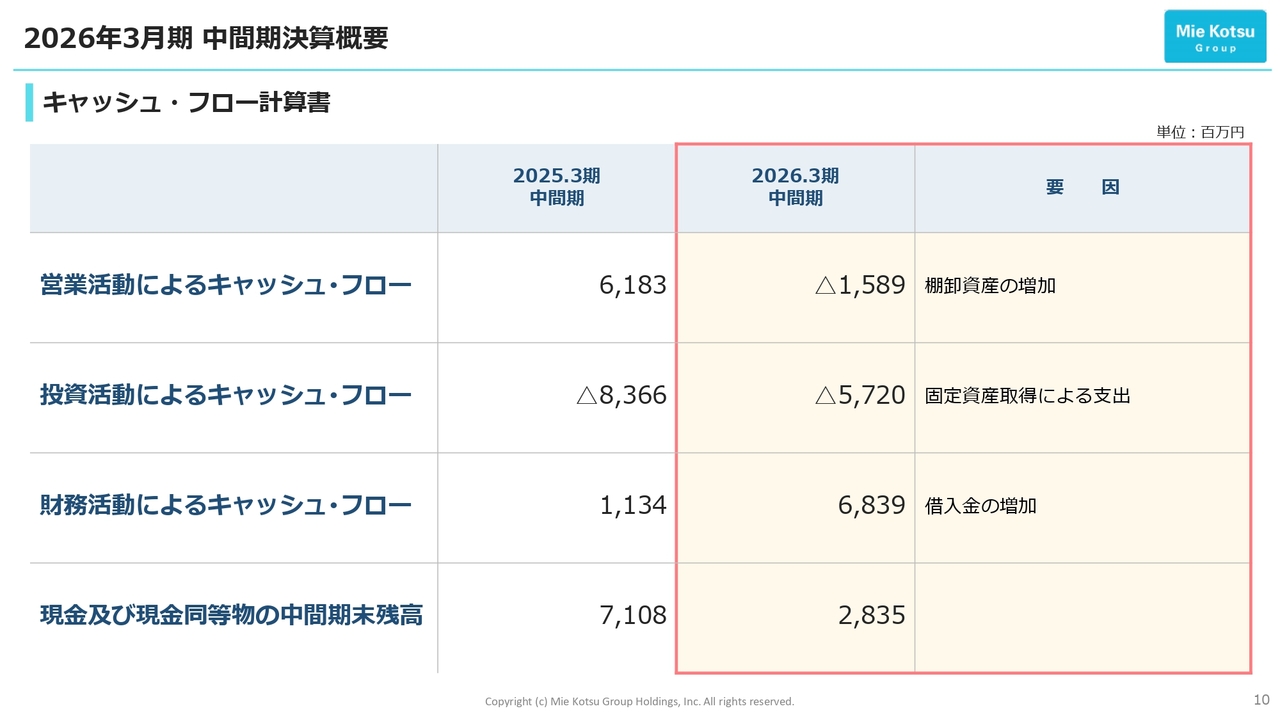Select the 2025.3期 中間期 column header
The width and height of the screenshot is (1280, 720).
point(557,187)
